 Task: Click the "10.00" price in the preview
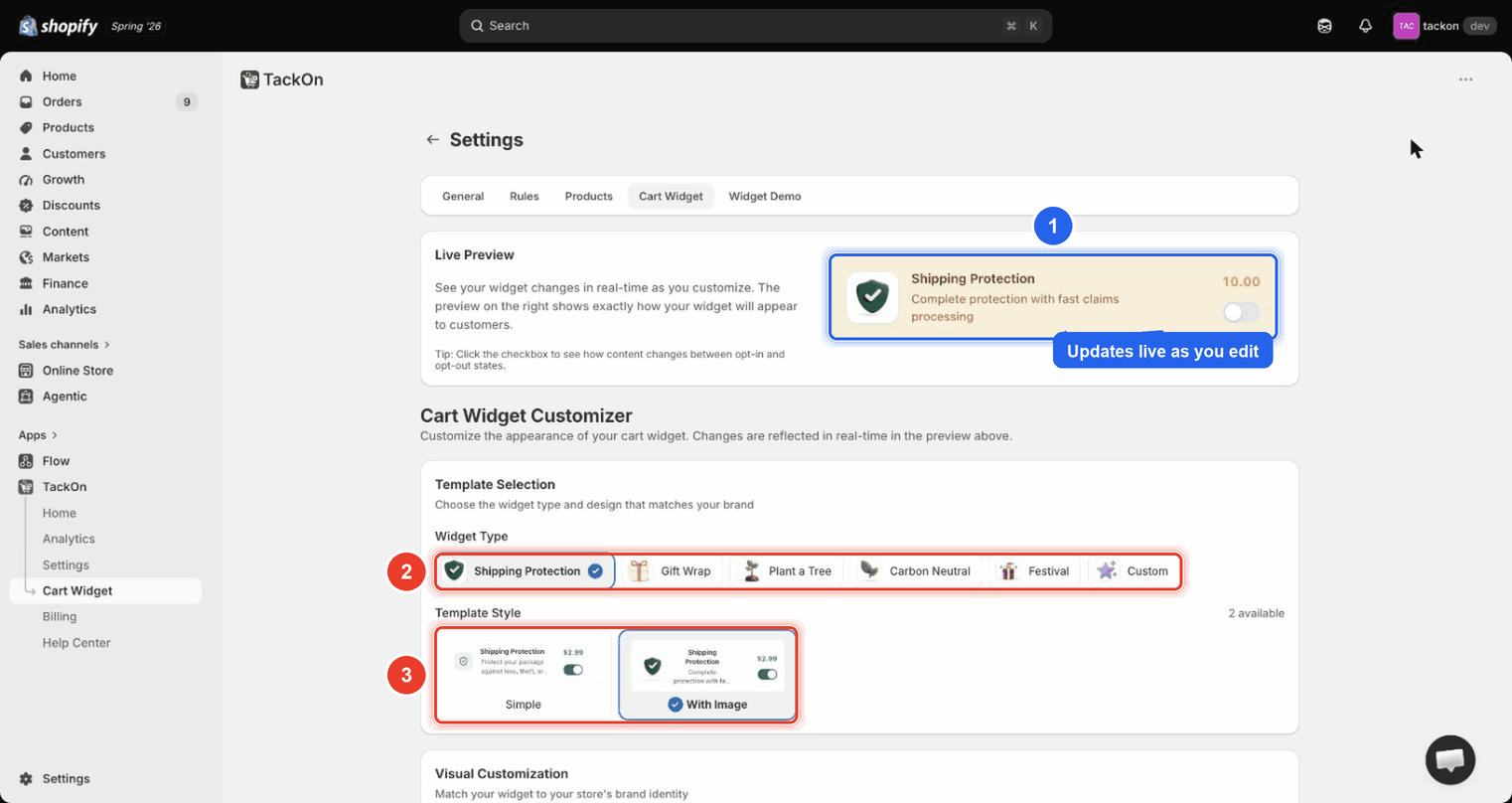(x=1241, y=282)
